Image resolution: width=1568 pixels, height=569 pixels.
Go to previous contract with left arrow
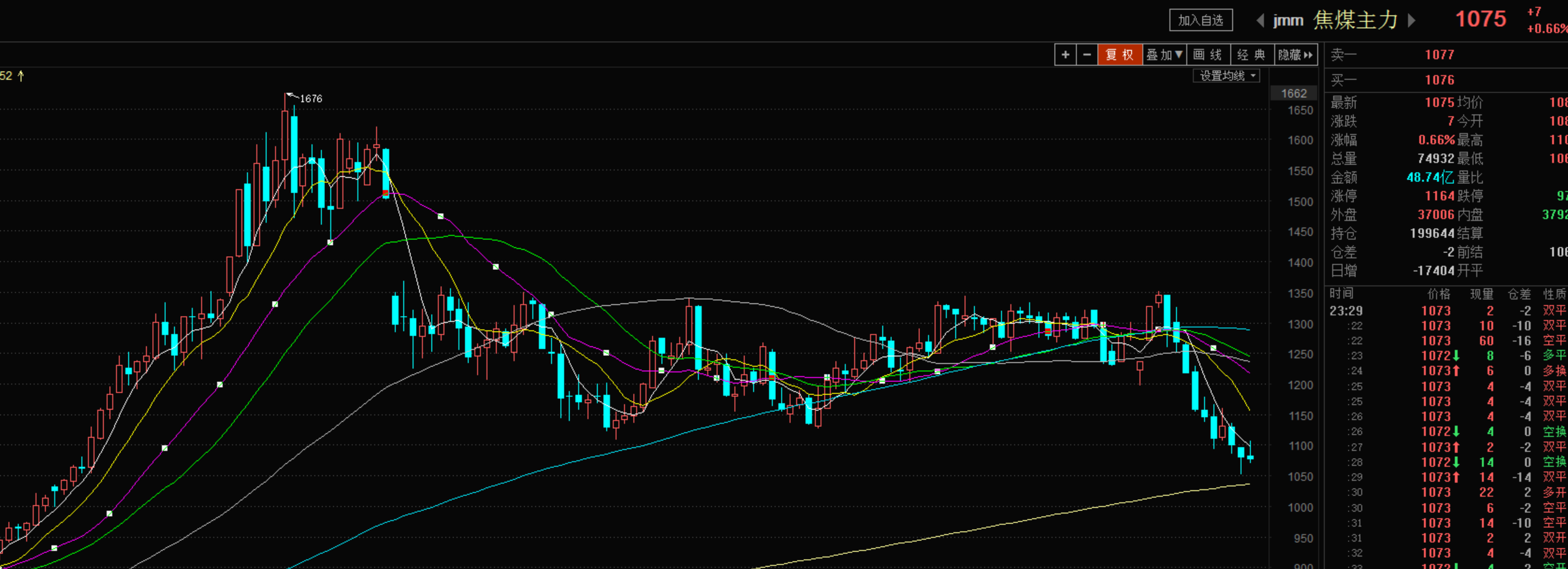(x=1260, y=21)
